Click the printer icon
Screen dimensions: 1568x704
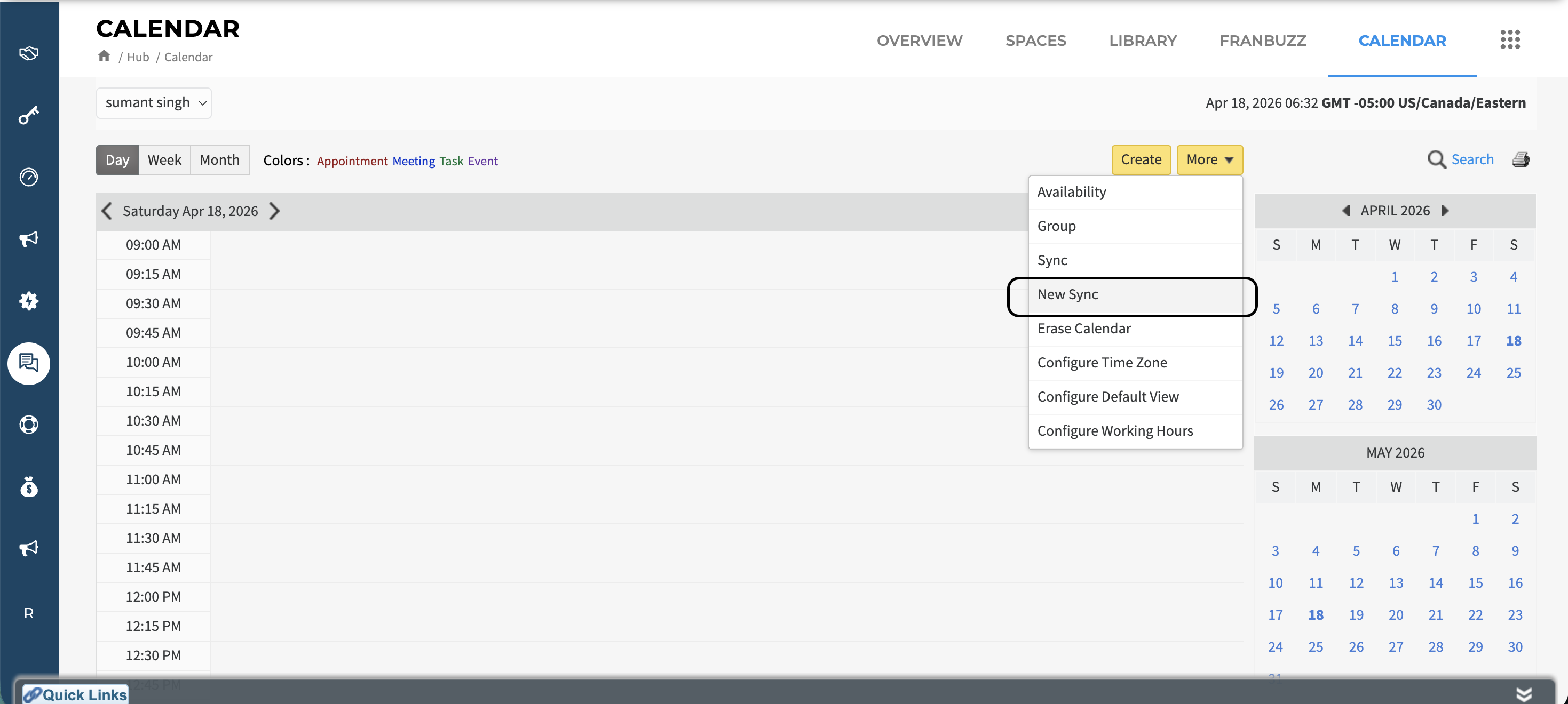[x=1521, y=159]
